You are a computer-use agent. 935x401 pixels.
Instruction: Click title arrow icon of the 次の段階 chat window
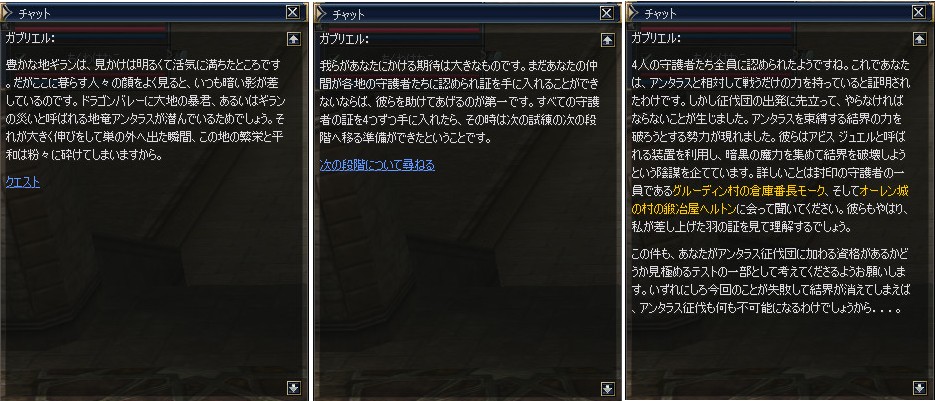319,13
